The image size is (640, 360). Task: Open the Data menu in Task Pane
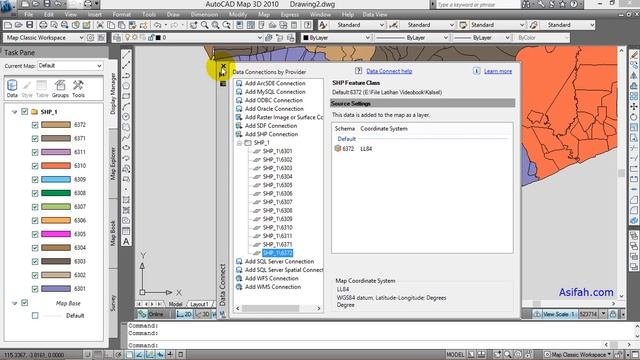[12, 89]
